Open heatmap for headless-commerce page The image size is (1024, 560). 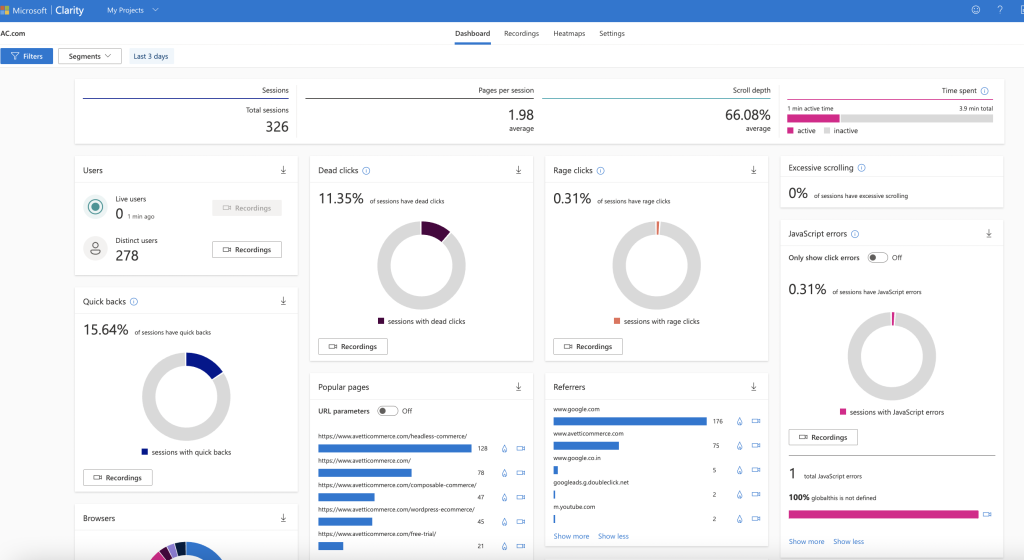click(x=504, y=448)
